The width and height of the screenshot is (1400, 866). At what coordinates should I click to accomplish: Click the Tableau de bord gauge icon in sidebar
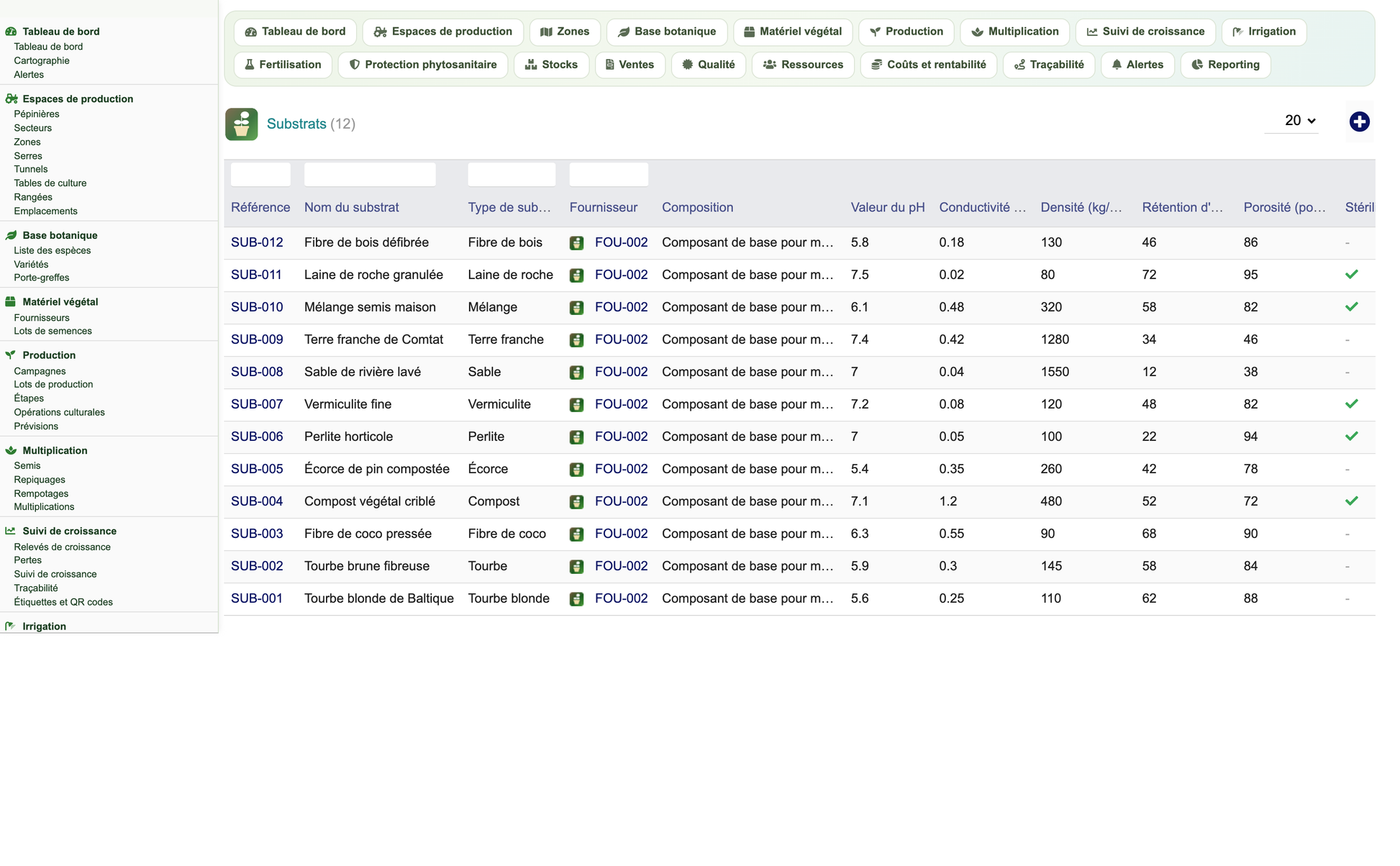click(11, 32)
